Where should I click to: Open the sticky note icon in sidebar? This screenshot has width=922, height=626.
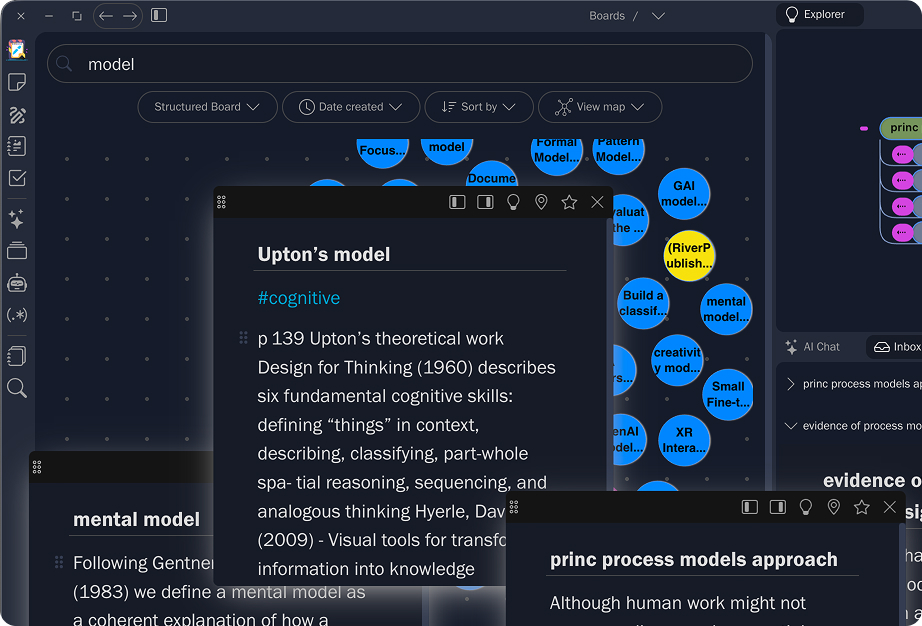click(17, 82)
